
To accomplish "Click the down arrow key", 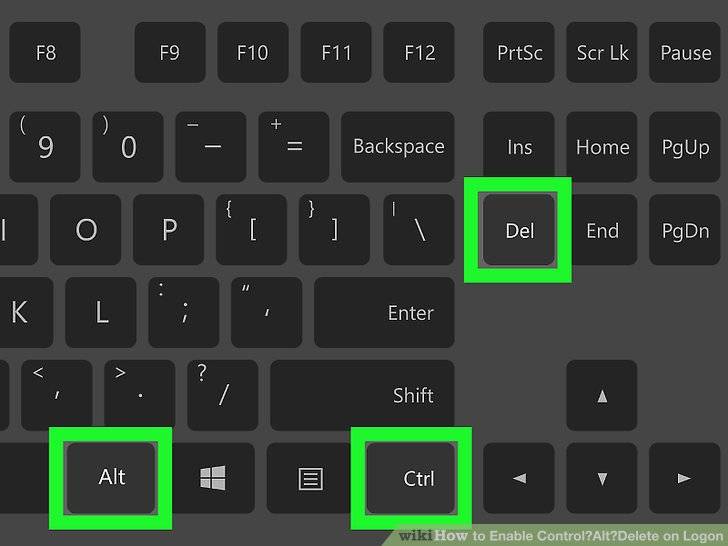I will 602,478.
